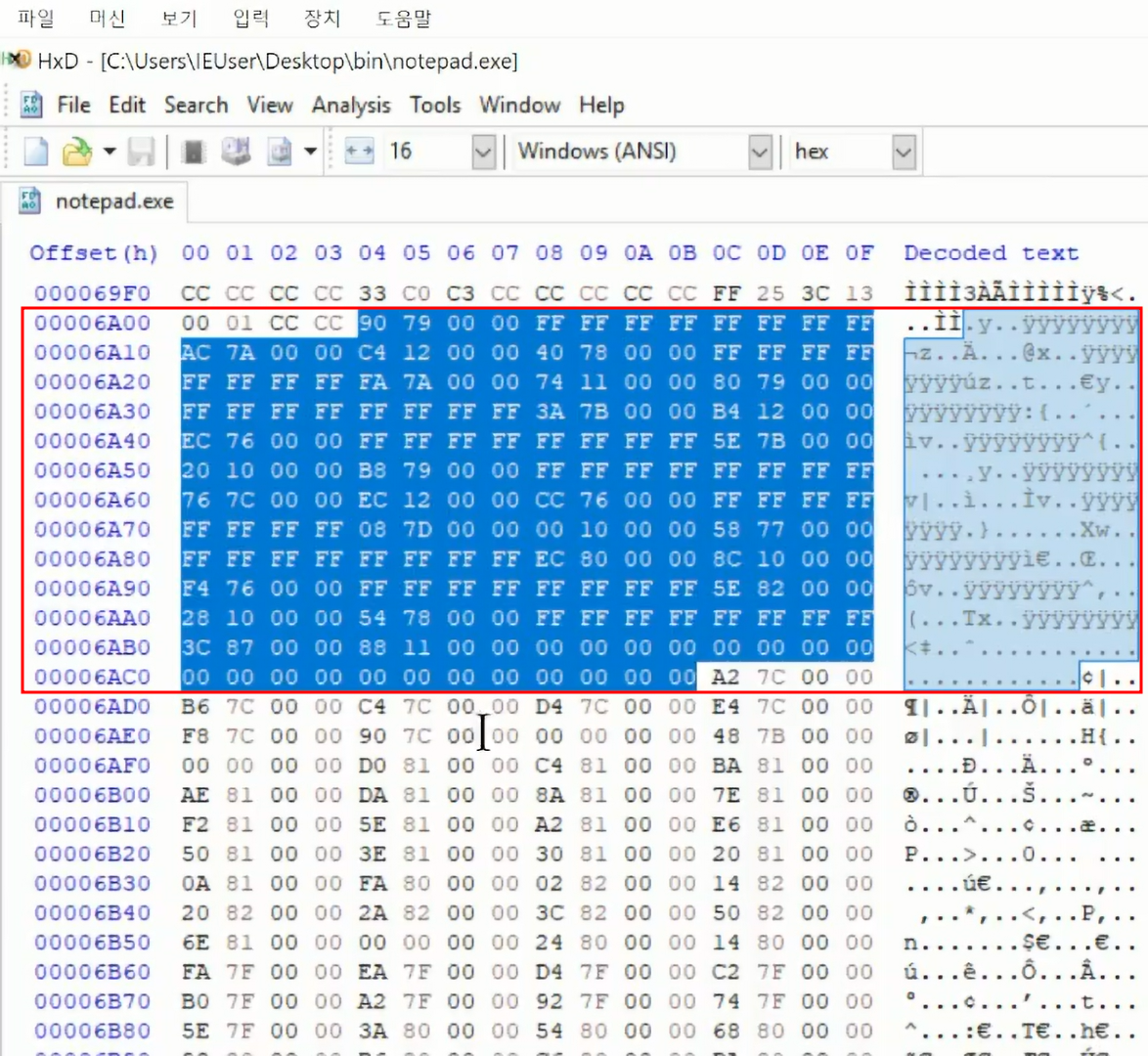Click the New file icon in HxD toolbar
Screen dimensions: 1148x1056
pyautogui.click(x=35, y=152)
